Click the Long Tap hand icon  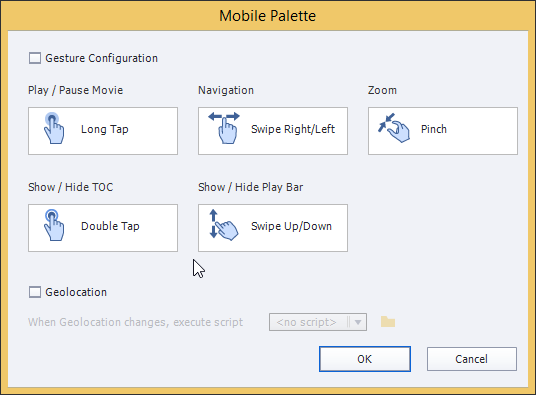point(54,128)
